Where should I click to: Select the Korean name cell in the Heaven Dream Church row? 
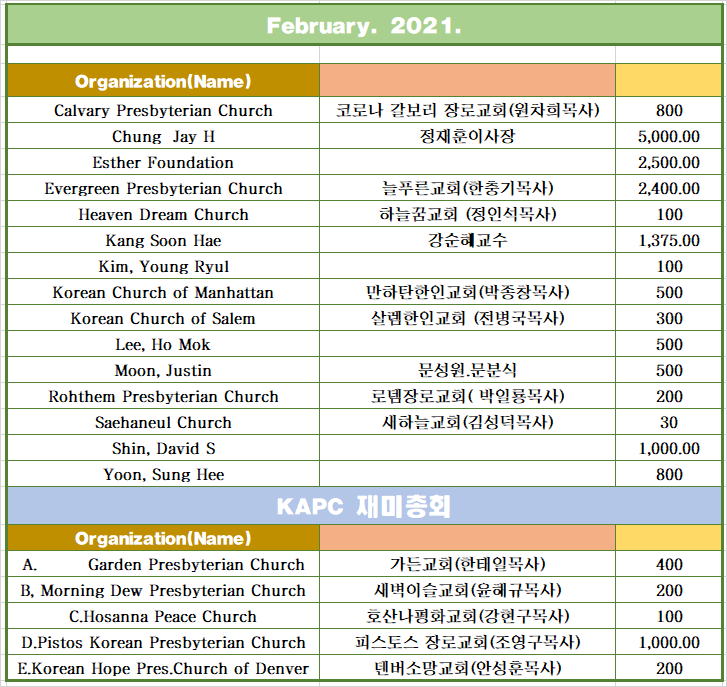click(467, 214)
